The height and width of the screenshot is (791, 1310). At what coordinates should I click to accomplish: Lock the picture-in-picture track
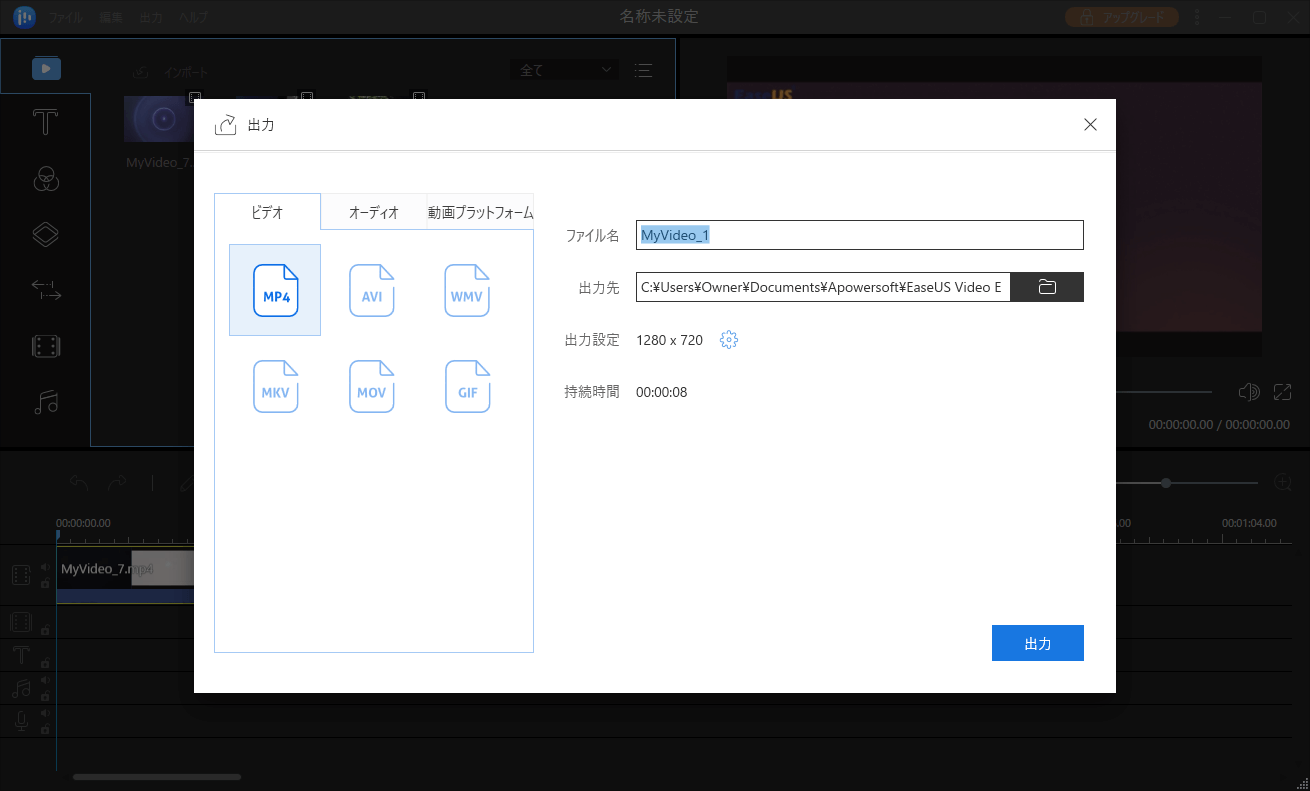coord(45,630)
